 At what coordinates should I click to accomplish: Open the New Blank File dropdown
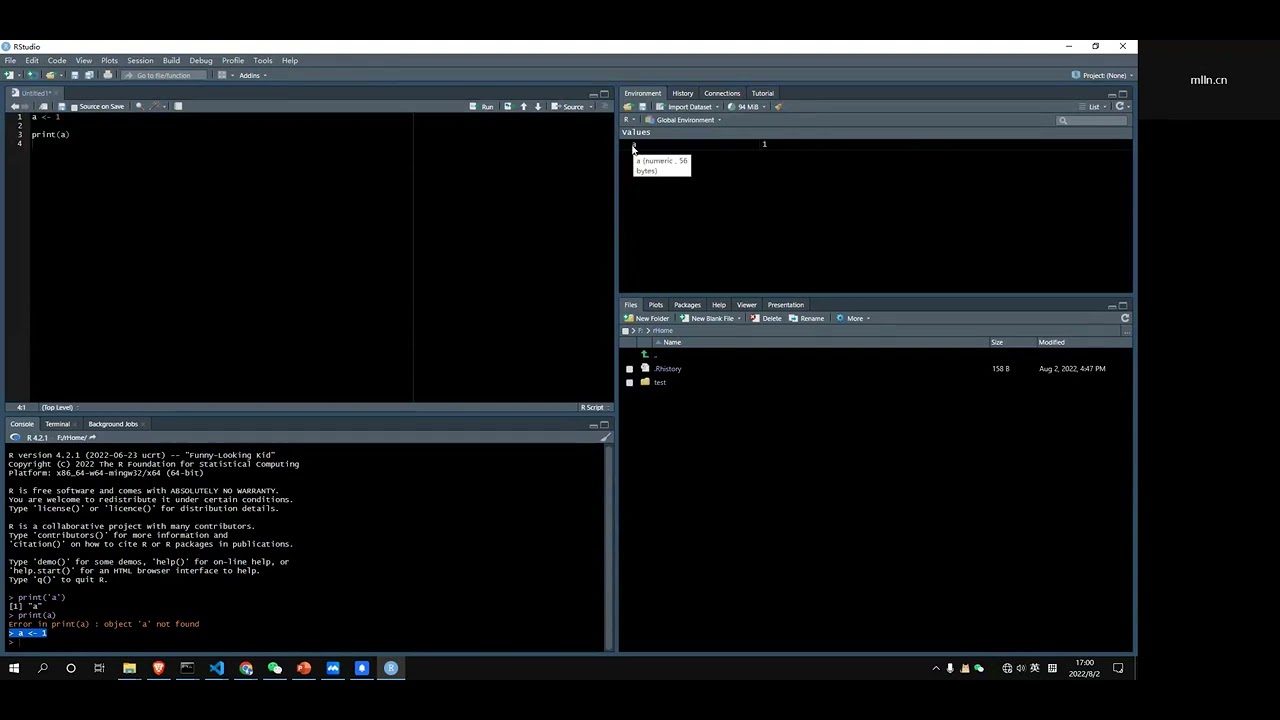(710, 318)
